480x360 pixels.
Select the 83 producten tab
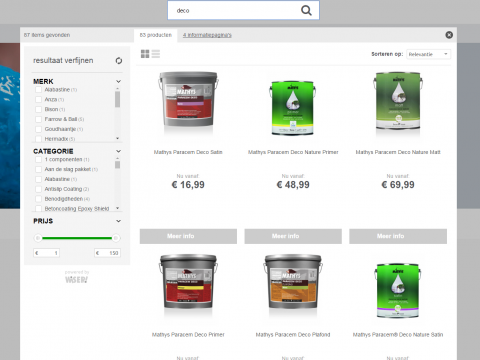click(x=156, y=35)
